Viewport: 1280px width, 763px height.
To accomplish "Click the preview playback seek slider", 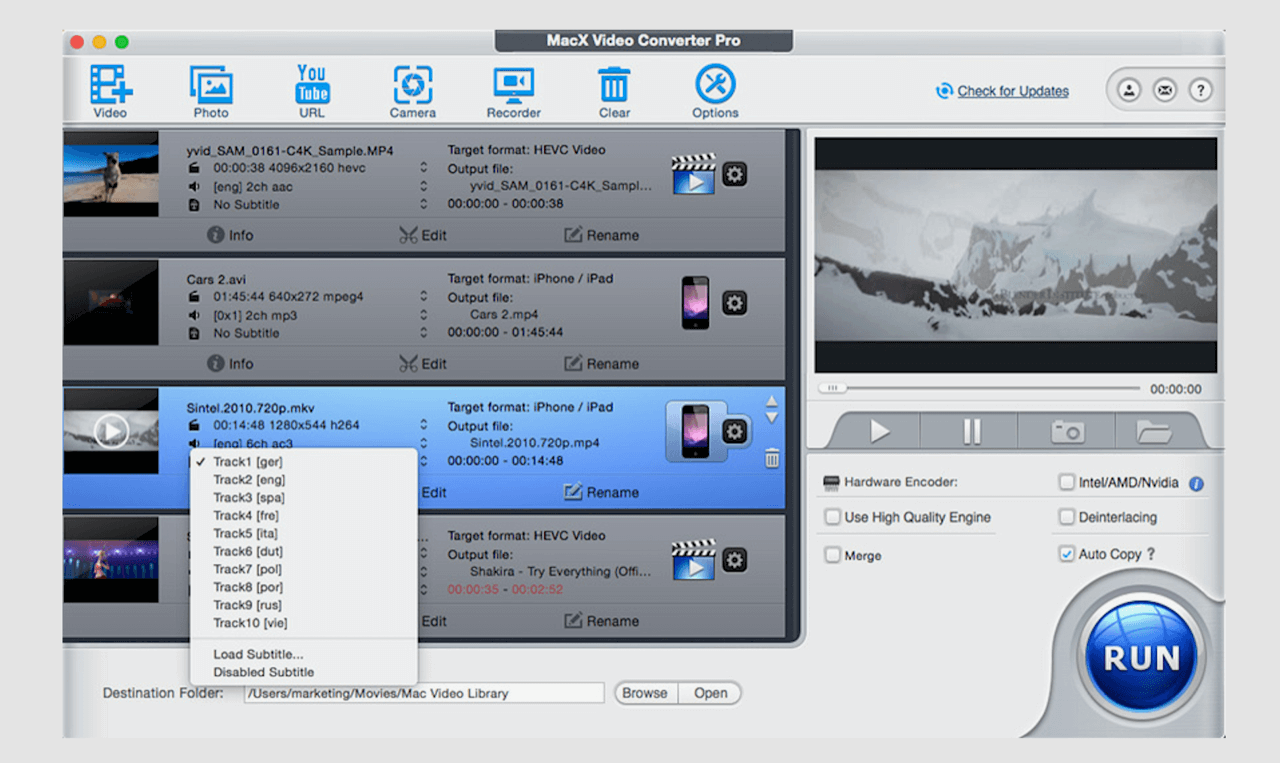I will [979, 388].
